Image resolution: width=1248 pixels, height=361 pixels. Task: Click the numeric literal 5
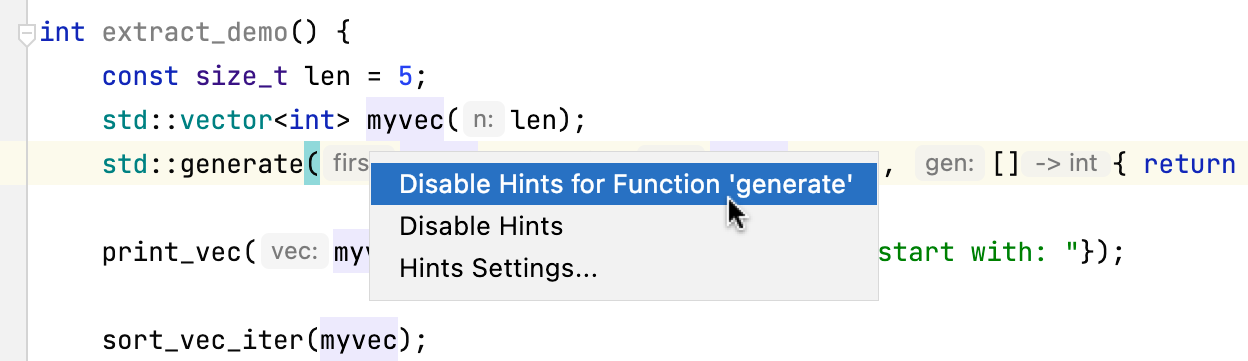(x=405, y=77)
